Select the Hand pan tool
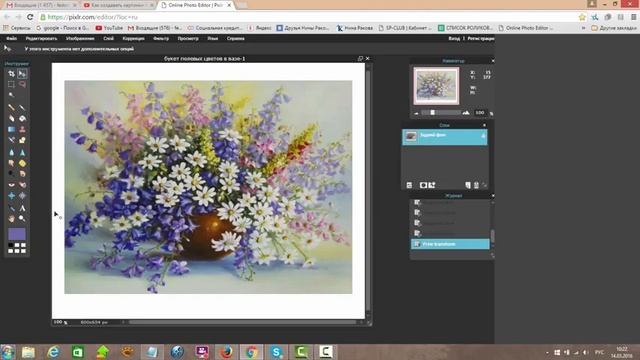 pos(11,219)
